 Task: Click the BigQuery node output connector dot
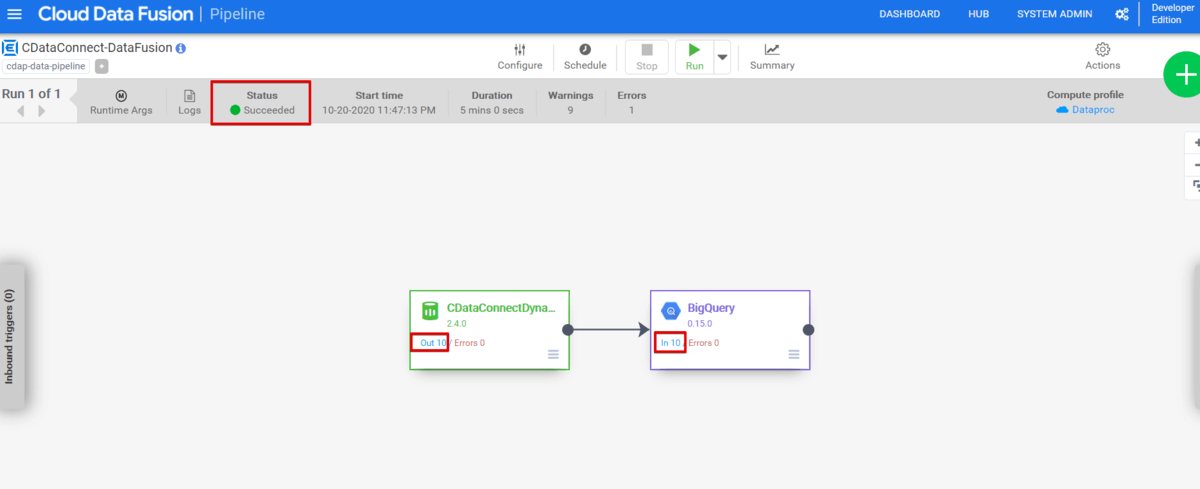(808, 329)
